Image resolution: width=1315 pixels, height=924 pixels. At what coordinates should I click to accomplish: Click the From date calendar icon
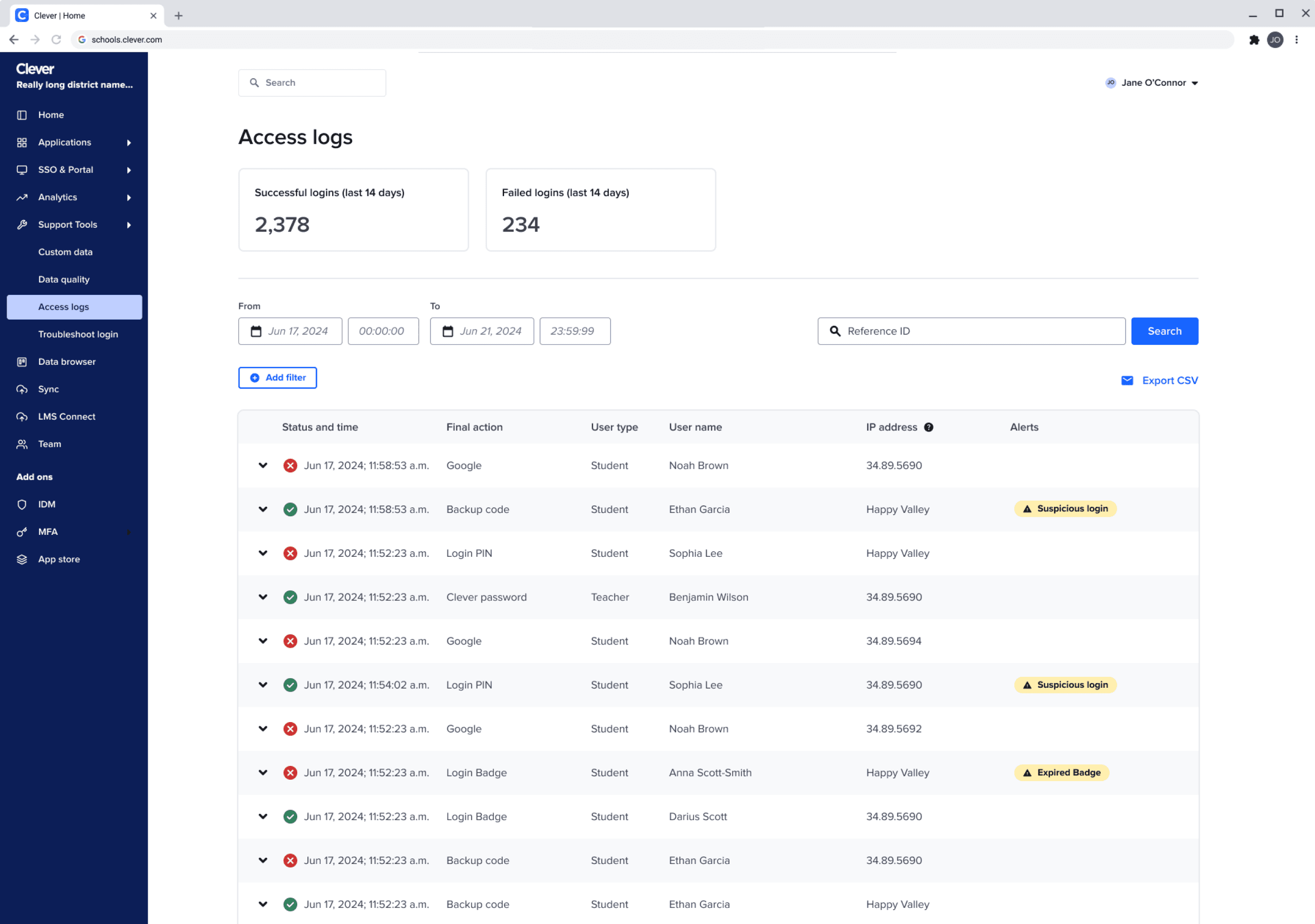(x=256, y=331)
